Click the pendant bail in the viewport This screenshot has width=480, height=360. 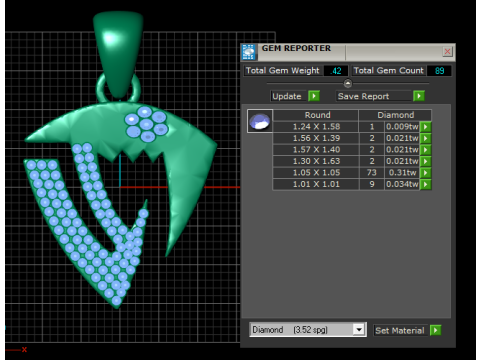(x=119, y=53)
